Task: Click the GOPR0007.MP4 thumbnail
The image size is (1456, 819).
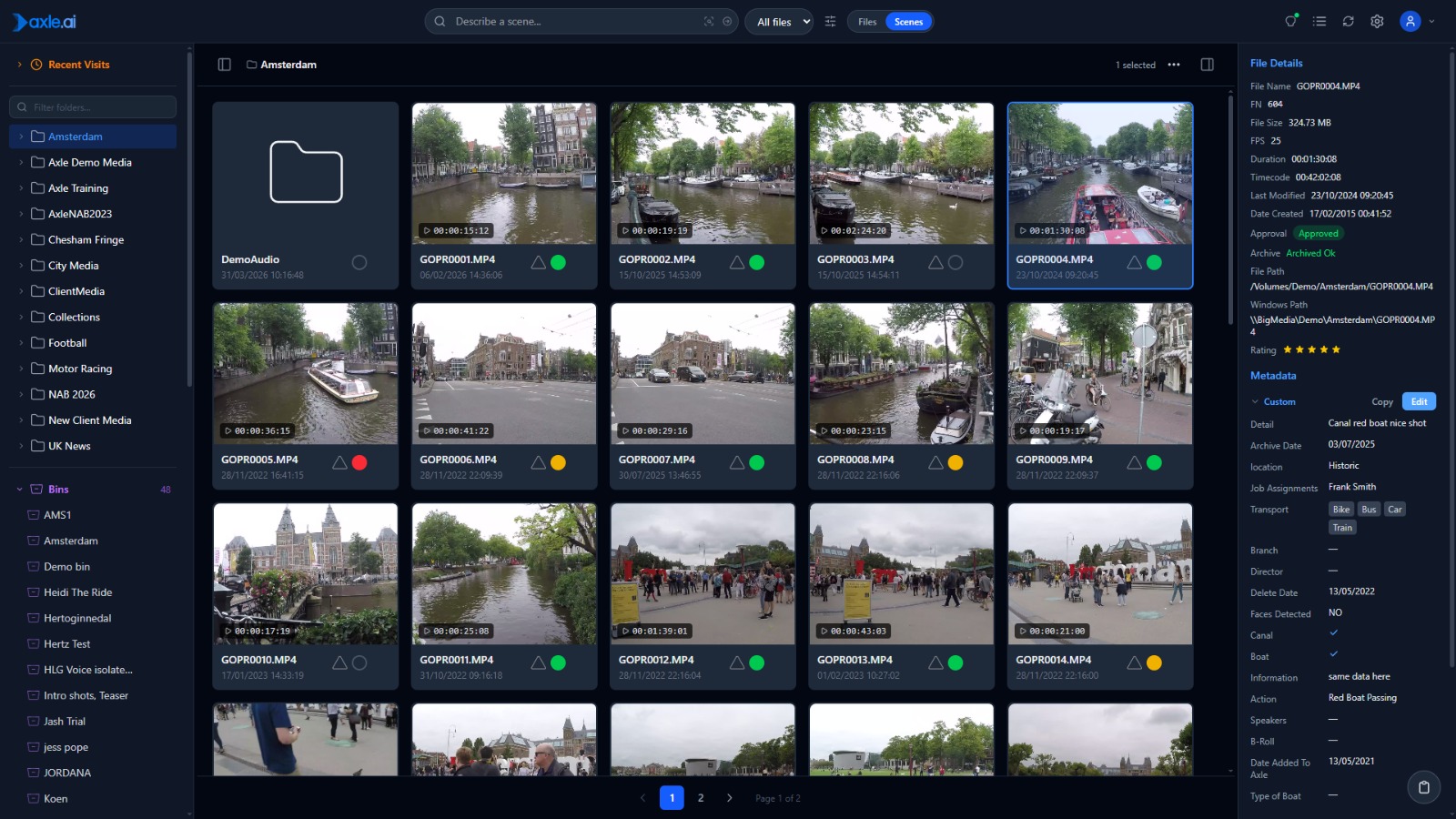Action: (703, 373)
